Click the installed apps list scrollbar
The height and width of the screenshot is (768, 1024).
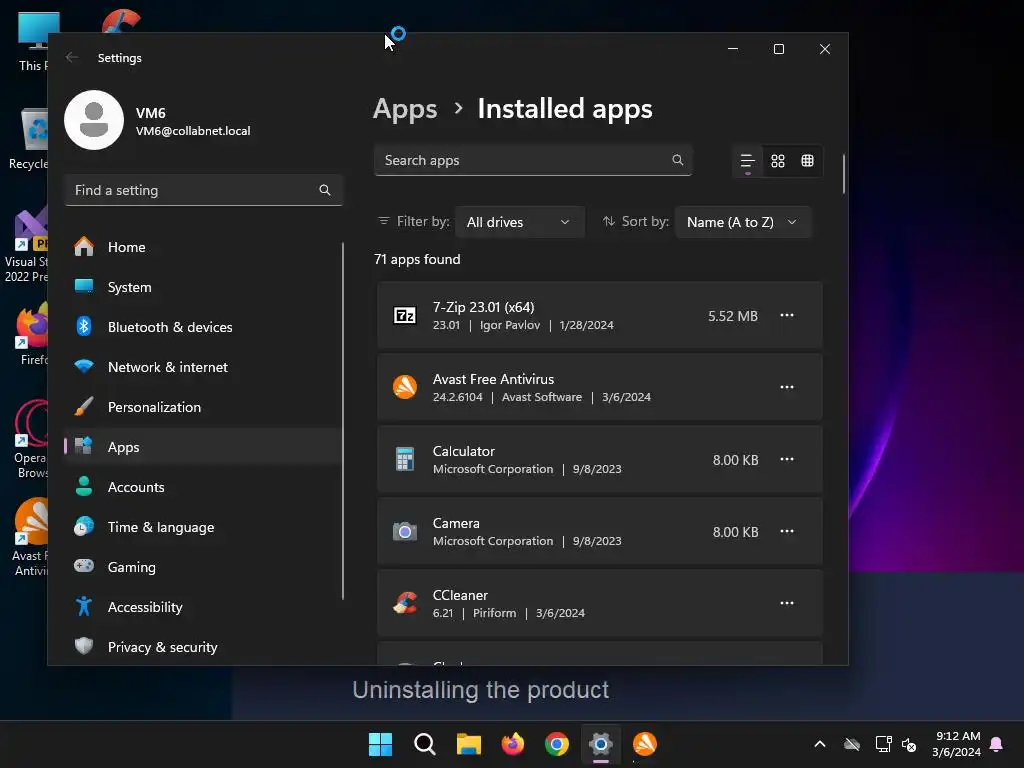pos(844,174)
